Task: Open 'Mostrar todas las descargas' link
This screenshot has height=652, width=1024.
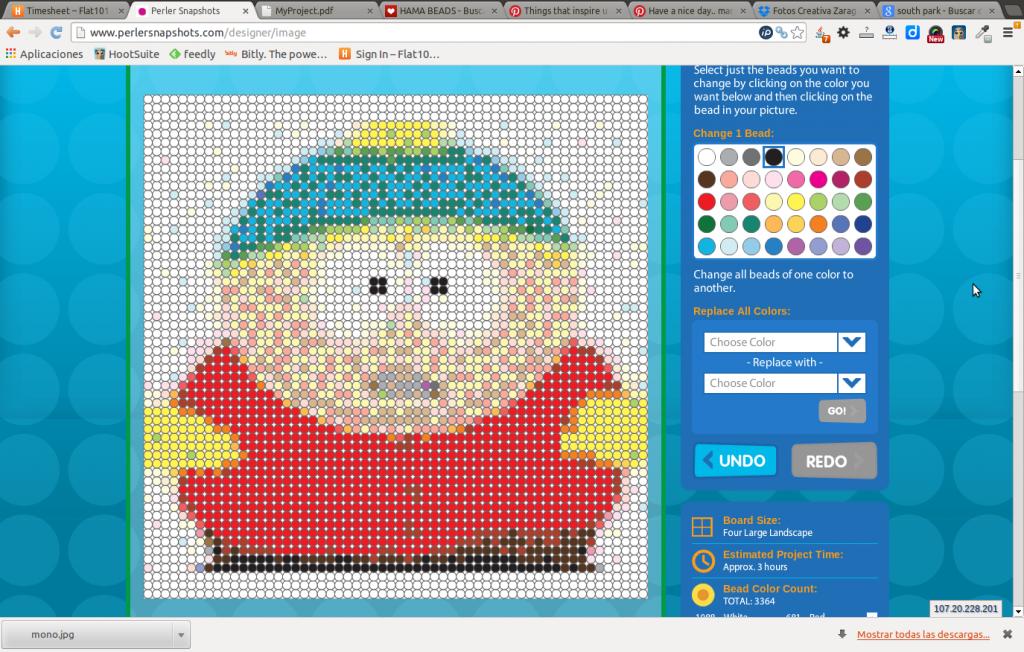Action: [x=922, y=634]
